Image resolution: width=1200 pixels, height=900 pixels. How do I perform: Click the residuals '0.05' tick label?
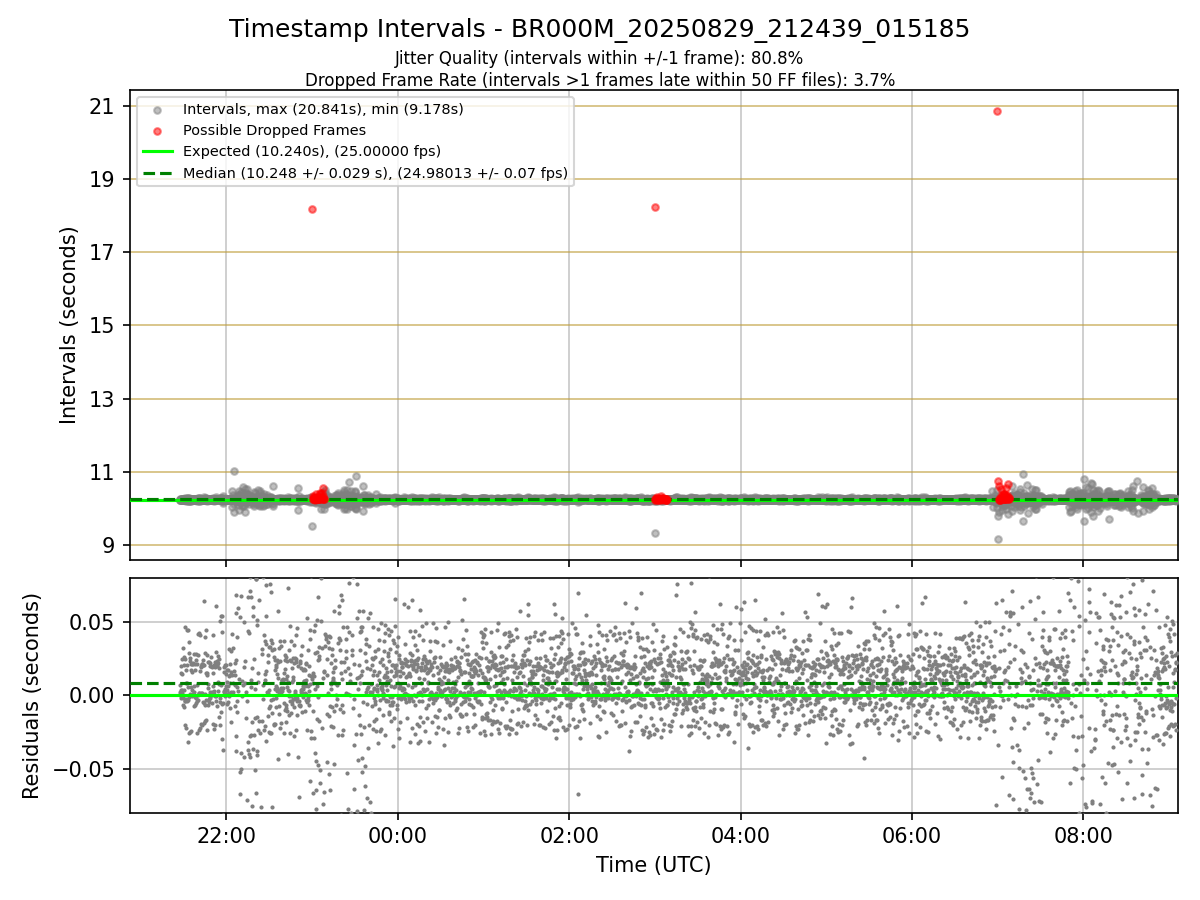click(x=93, y=622)
